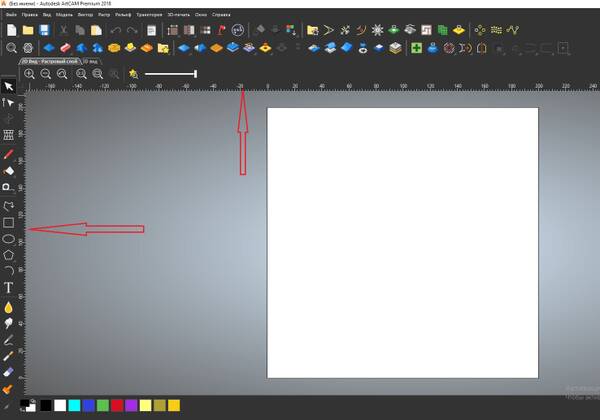Open the Траектории menu
Viewport: 600px width, 420px height.
click(x=149, y=15)
